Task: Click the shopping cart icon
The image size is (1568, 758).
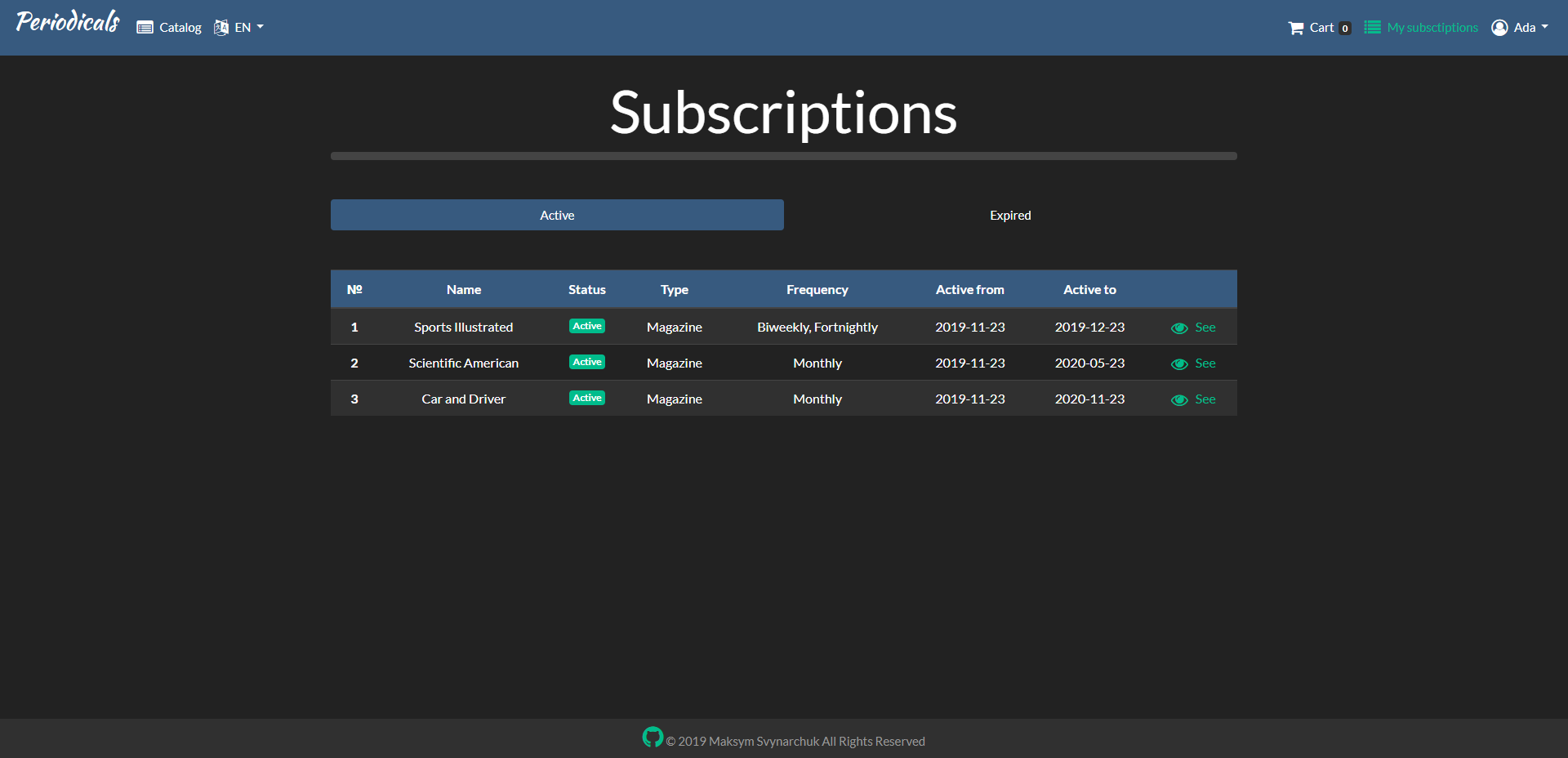Action: click(1296, 28)
